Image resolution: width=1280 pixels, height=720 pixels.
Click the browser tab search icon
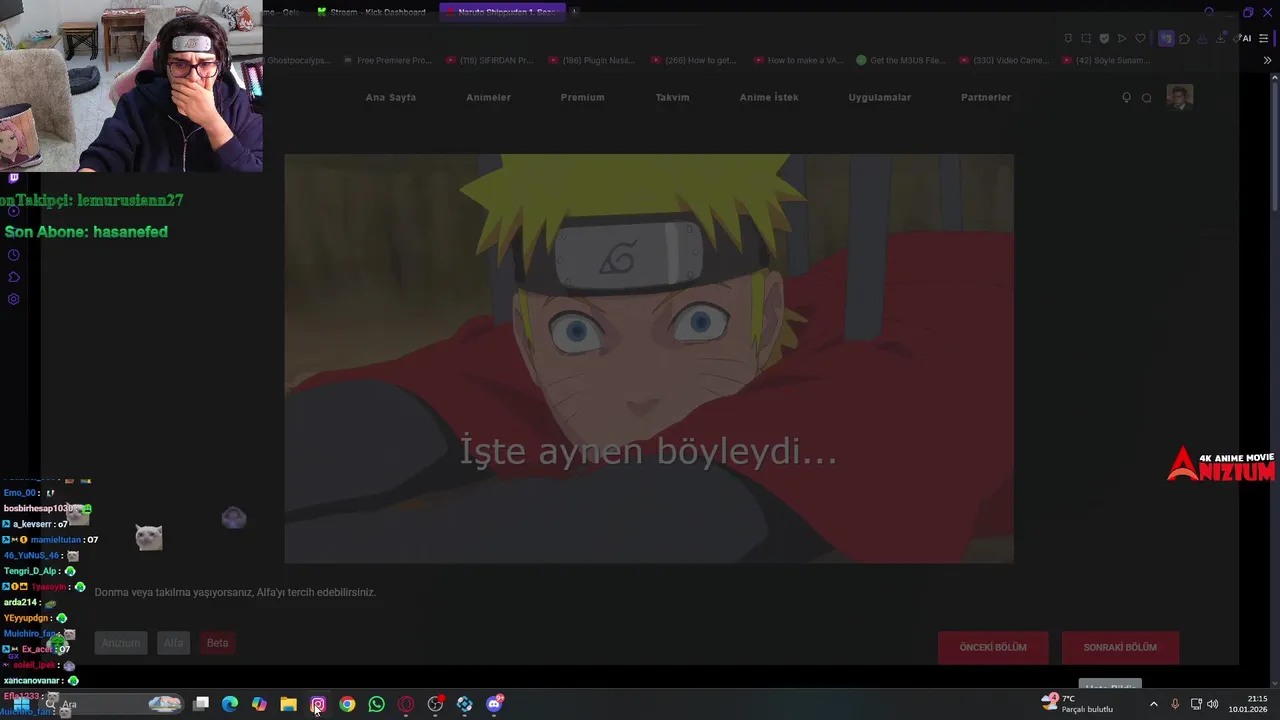pyautogui.click(x=1209, y=12)
